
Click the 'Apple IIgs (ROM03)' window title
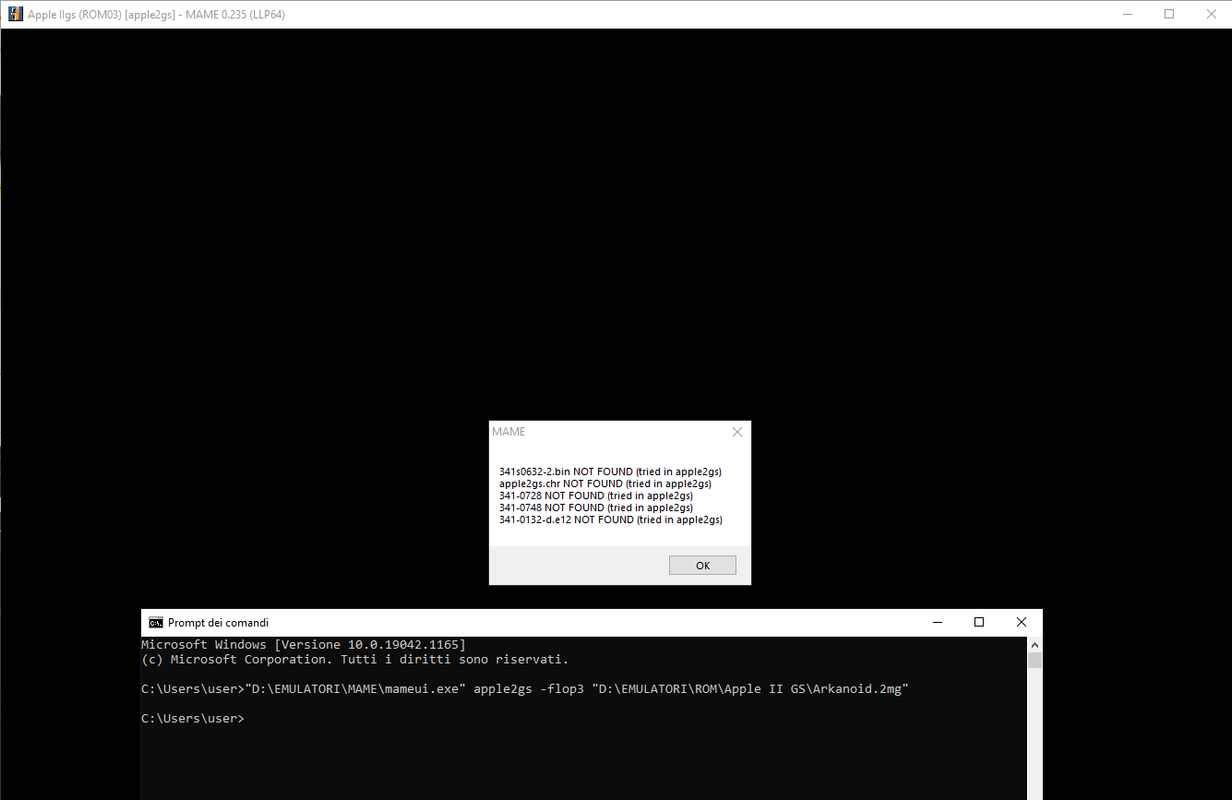(x=156, y=14)
